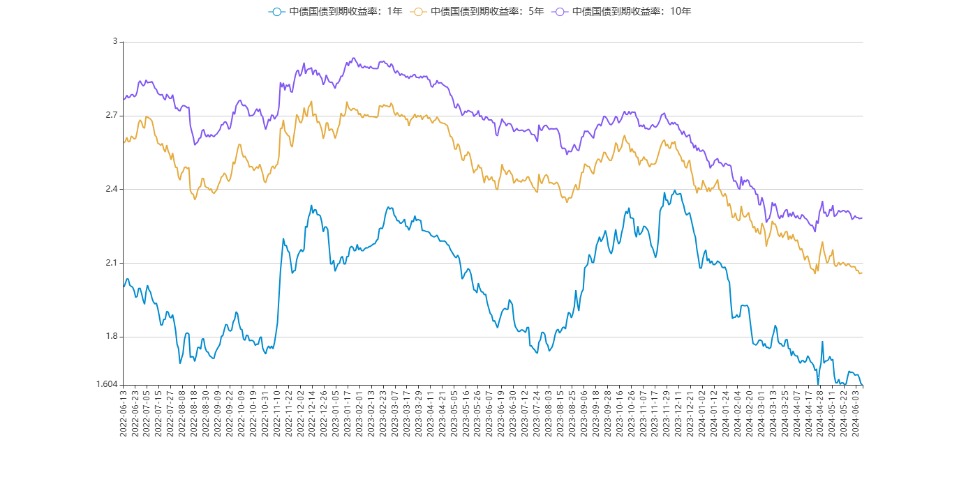Image resolution: width=959 pixels, height=479 pixels.
Task: Click the 1.8 y-axis tick label
Action: coord(111,337)
